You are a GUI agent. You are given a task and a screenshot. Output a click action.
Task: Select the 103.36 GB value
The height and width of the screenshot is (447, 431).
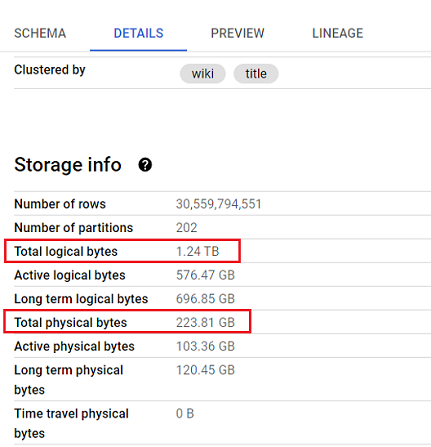tap(205, 346)
